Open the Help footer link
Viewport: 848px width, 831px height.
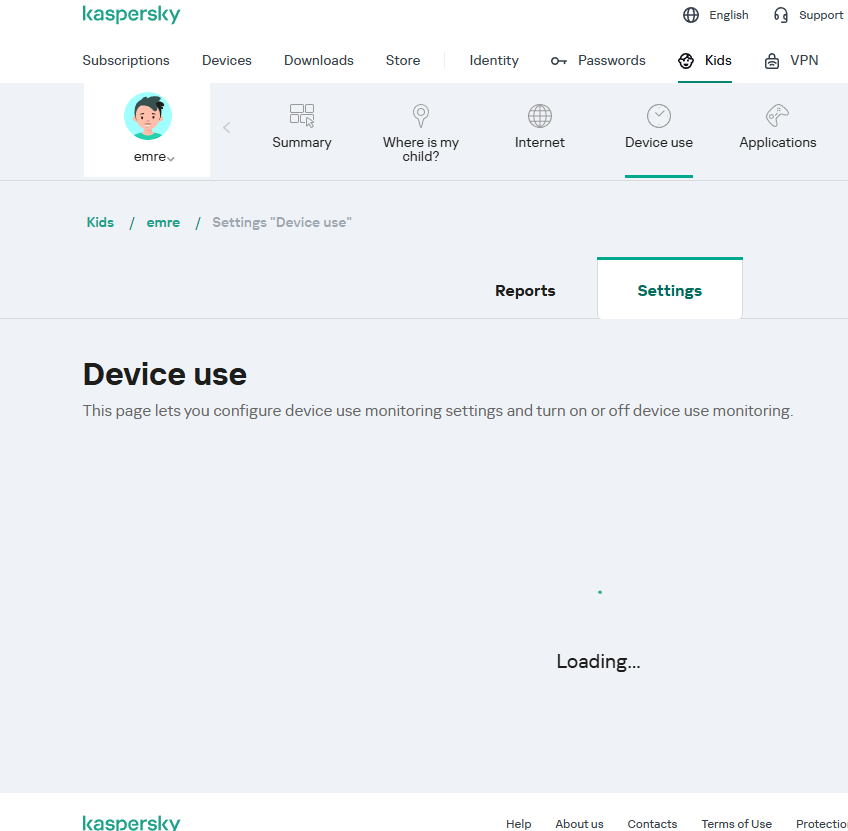point(519,824)
